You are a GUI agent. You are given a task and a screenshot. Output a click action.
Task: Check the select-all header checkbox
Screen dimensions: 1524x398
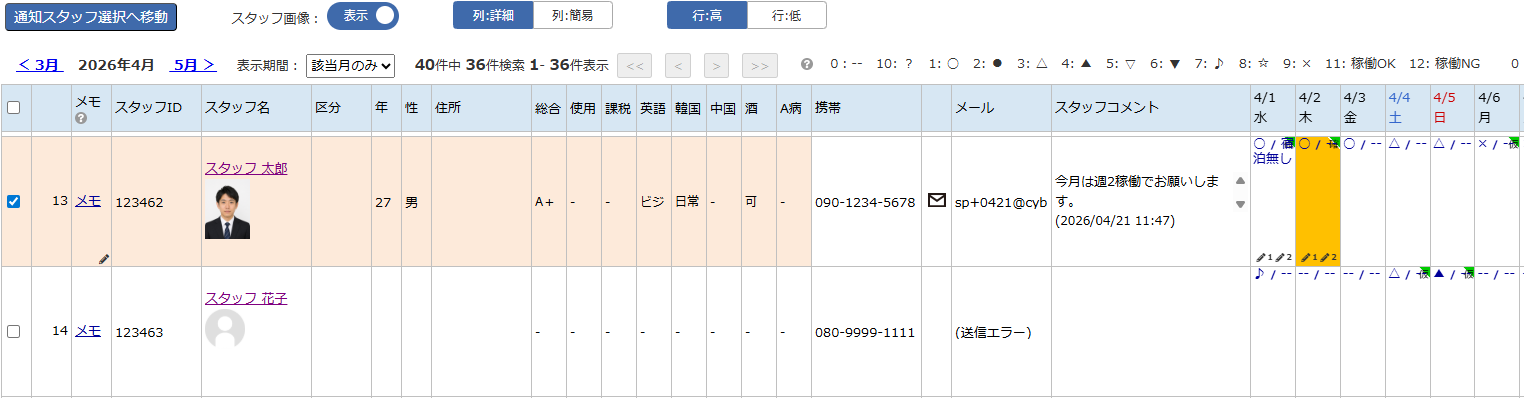[x=14, y=108]
